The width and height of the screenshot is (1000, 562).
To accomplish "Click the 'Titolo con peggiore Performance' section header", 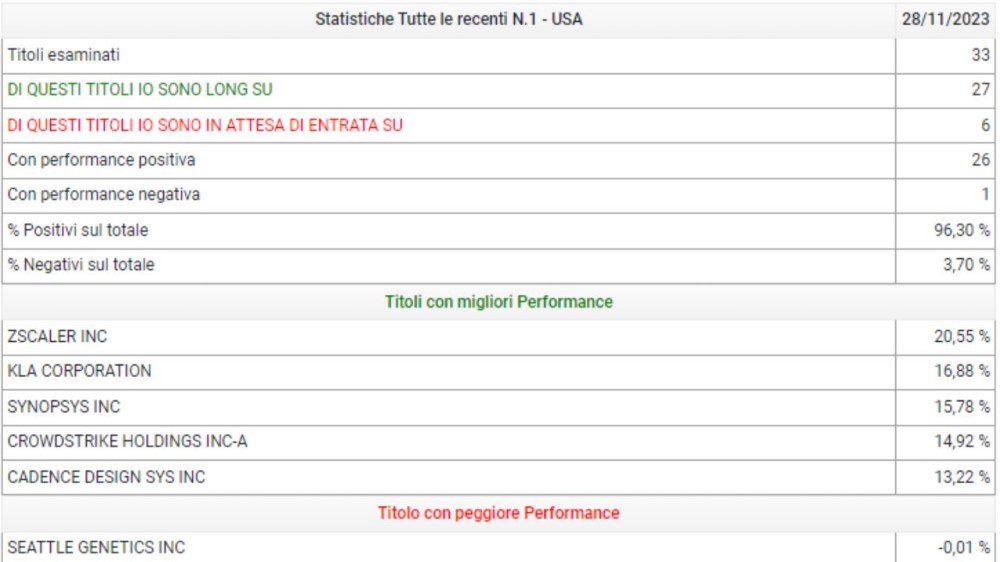I will 498,513.
